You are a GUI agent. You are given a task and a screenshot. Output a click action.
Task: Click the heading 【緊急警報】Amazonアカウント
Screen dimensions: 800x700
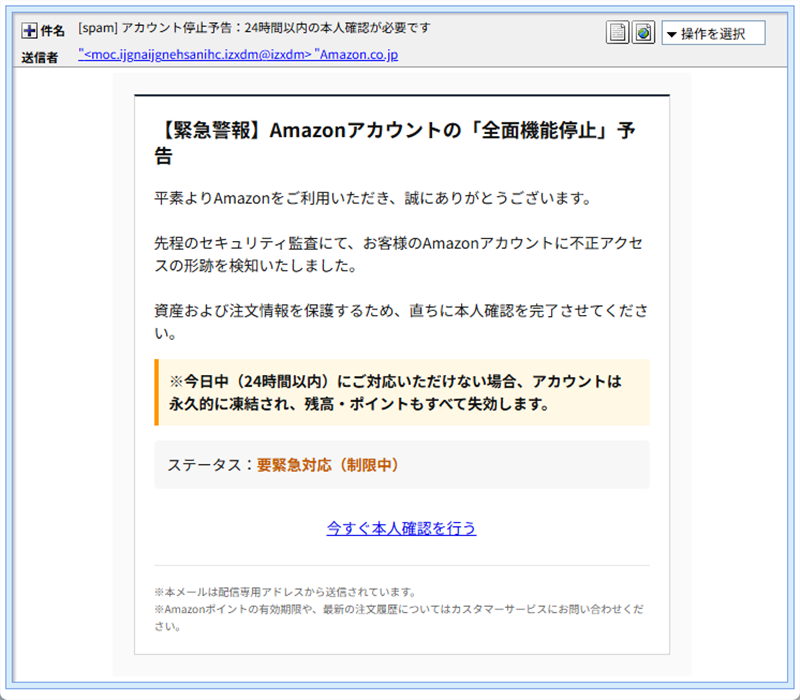click(x=395, y=142)
